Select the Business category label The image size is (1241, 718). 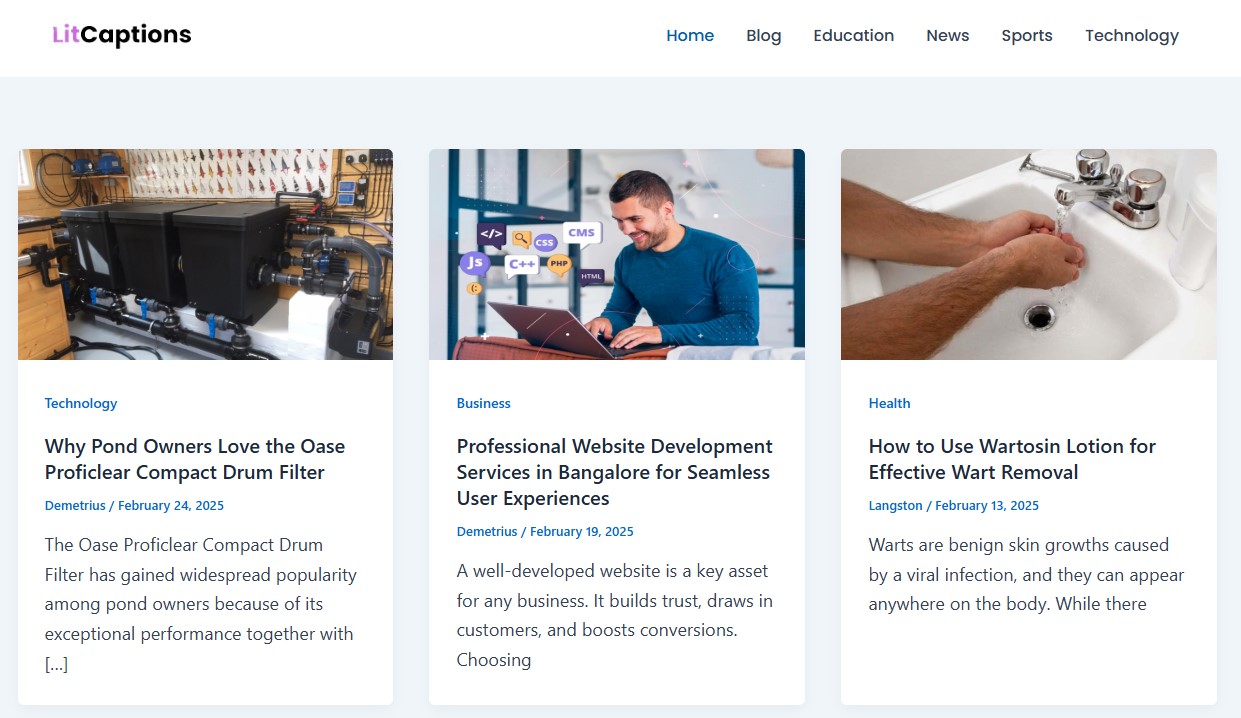(x=484, y=403)
